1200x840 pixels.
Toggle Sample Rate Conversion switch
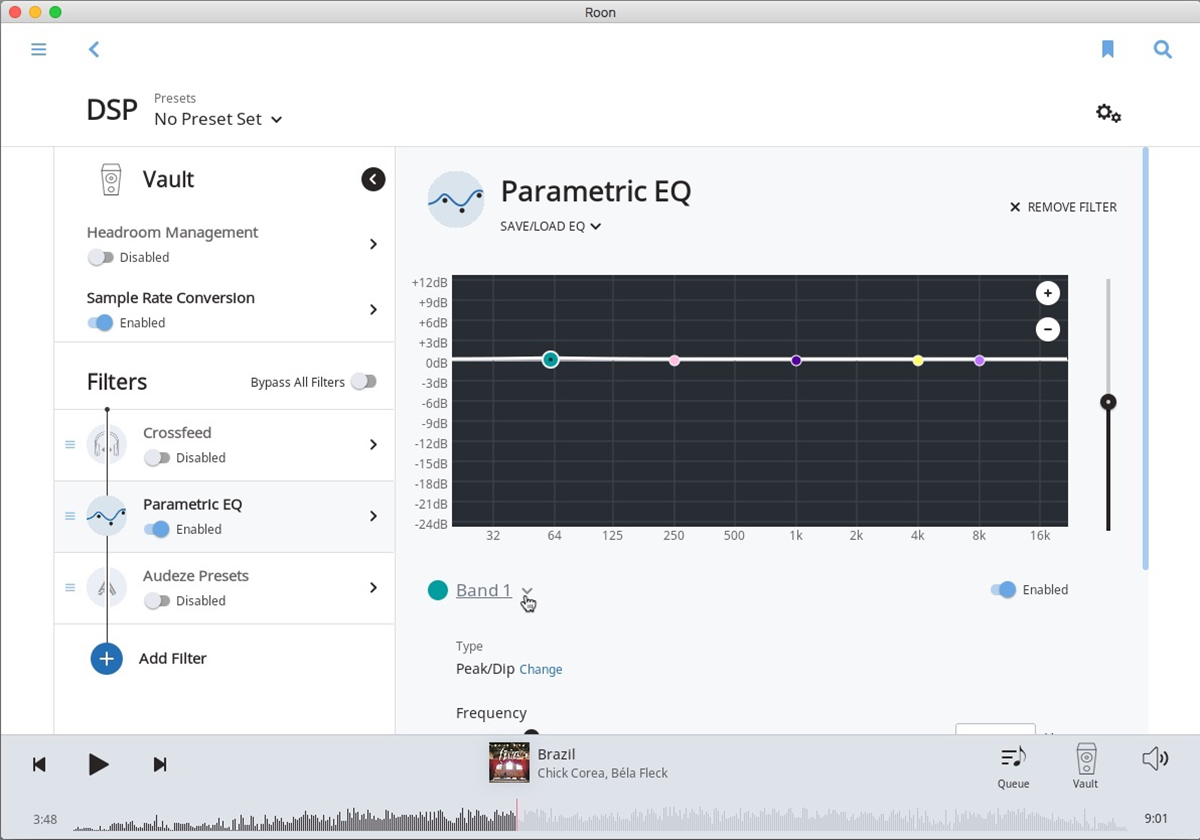pos(100,323)
